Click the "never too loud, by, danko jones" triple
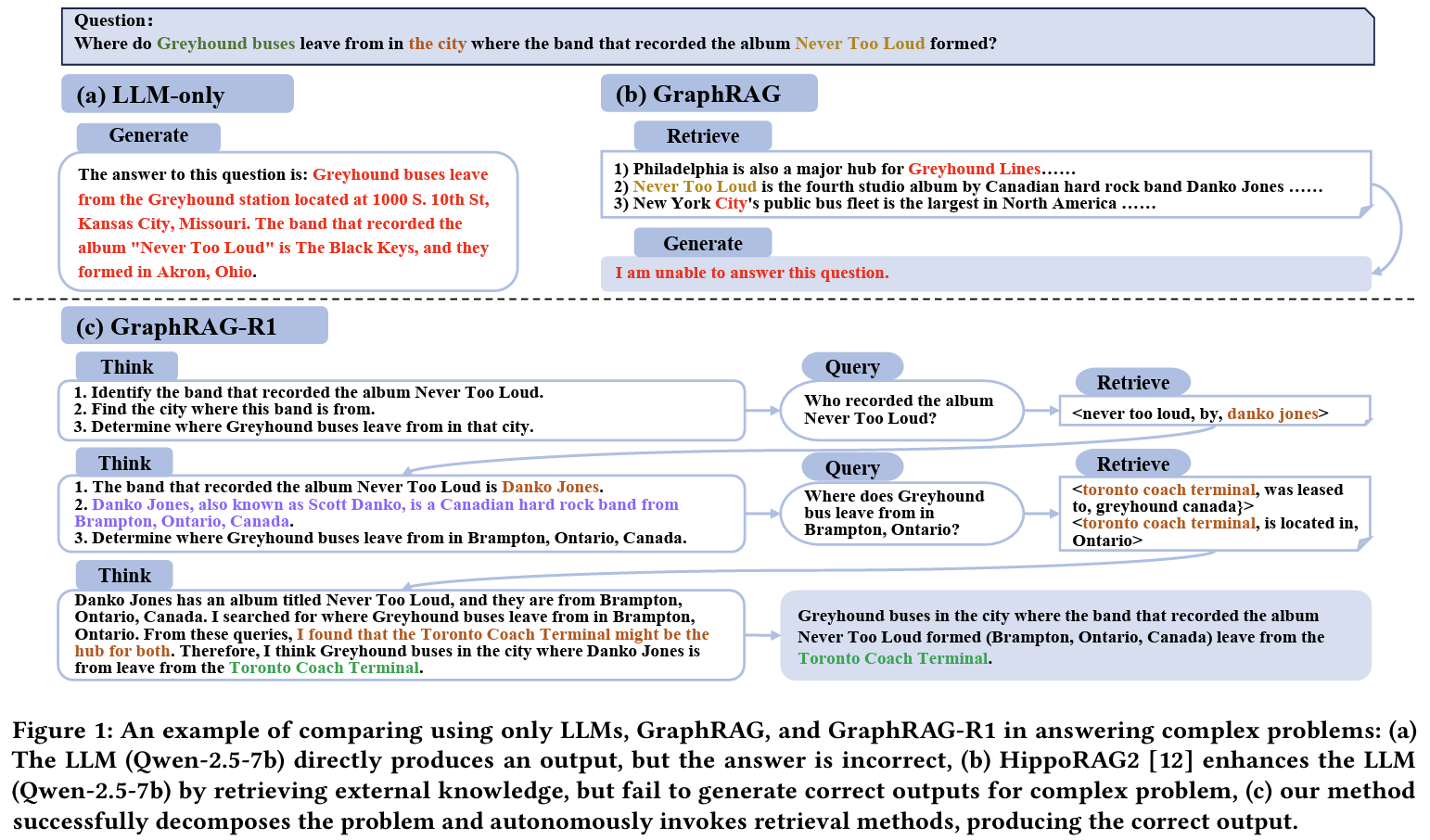Screen dimensions: 1430x840 click(1213, 414)
